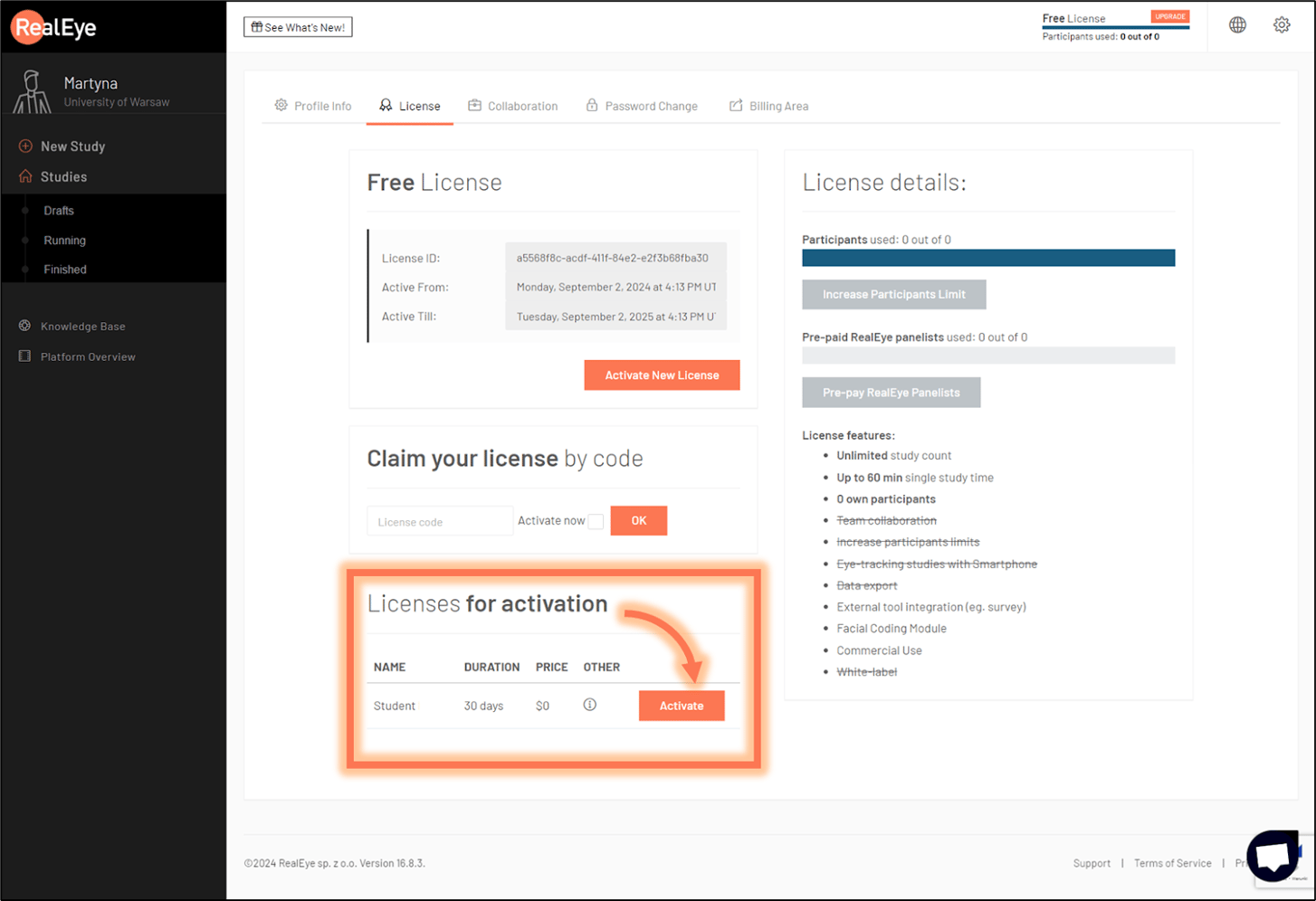Switch to the Collaboration tab
Screen dimensions: 1316x901
521,105
